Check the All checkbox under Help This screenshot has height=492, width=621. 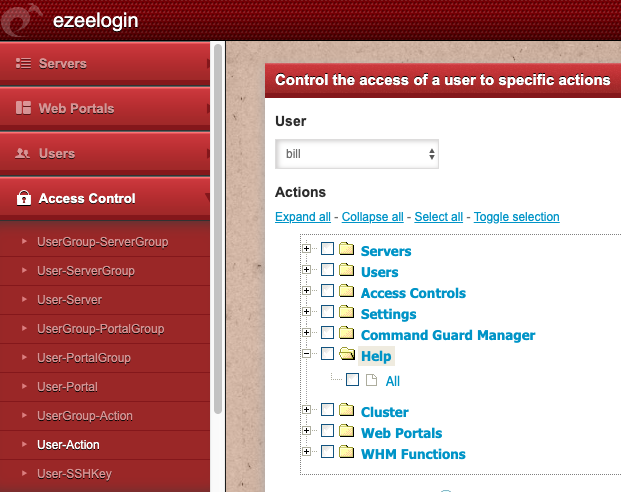[x=352, y=379]
